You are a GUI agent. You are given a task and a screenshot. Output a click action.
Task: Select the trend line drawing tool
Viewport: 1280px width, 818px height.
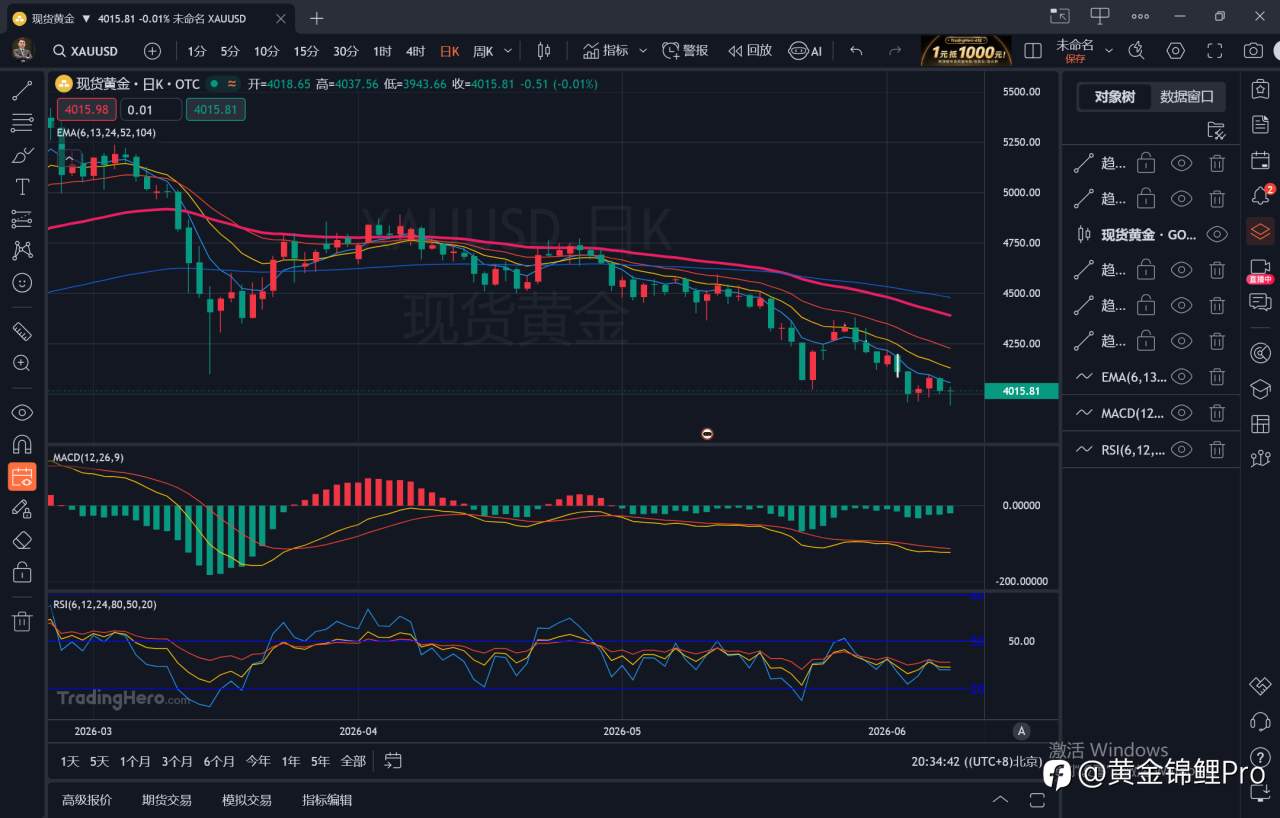click(x=22, y=91)
